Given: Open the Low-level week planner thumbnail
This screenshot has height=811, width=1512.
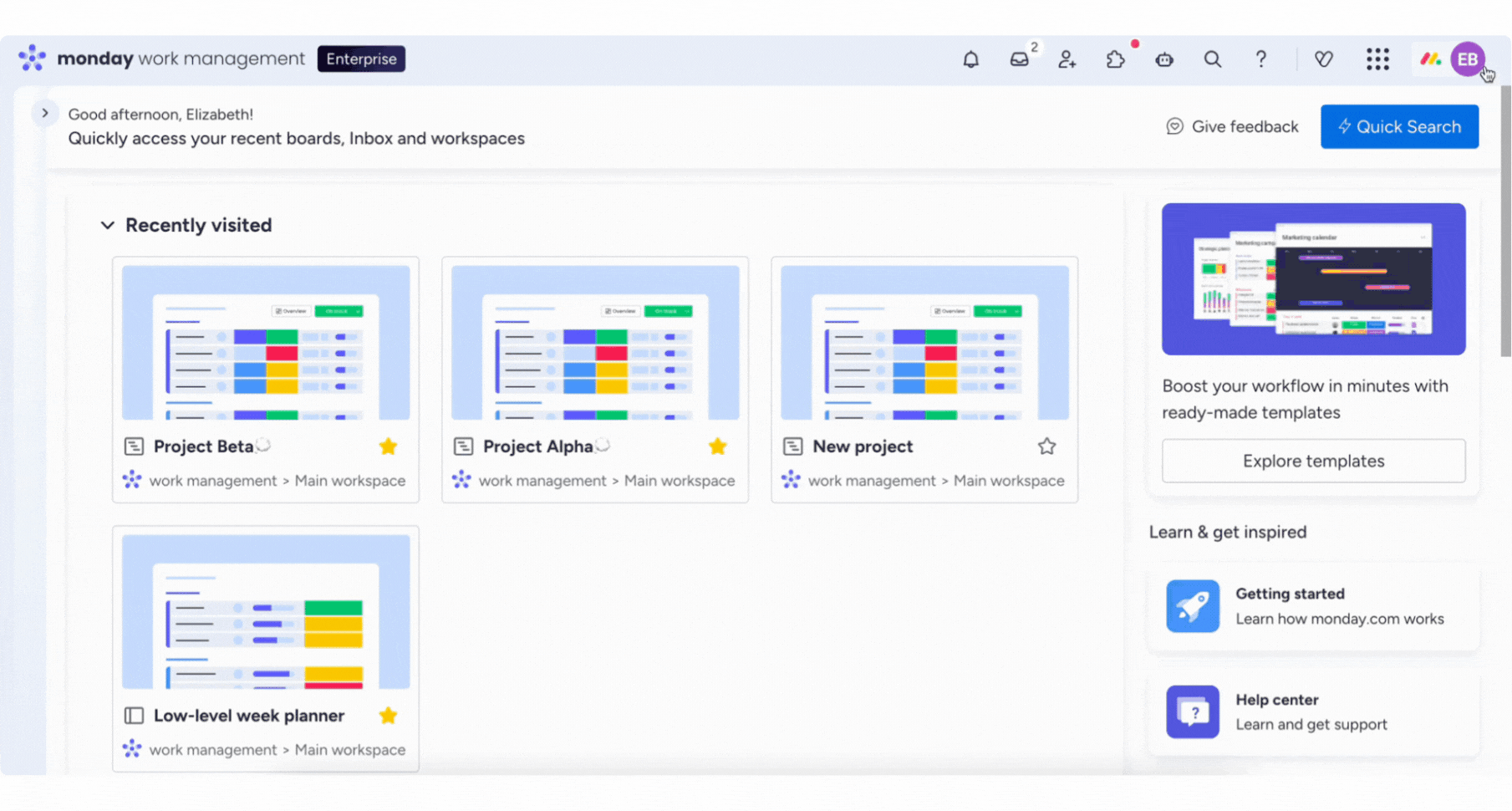Looking at the screenshot, I should point(266,612).
